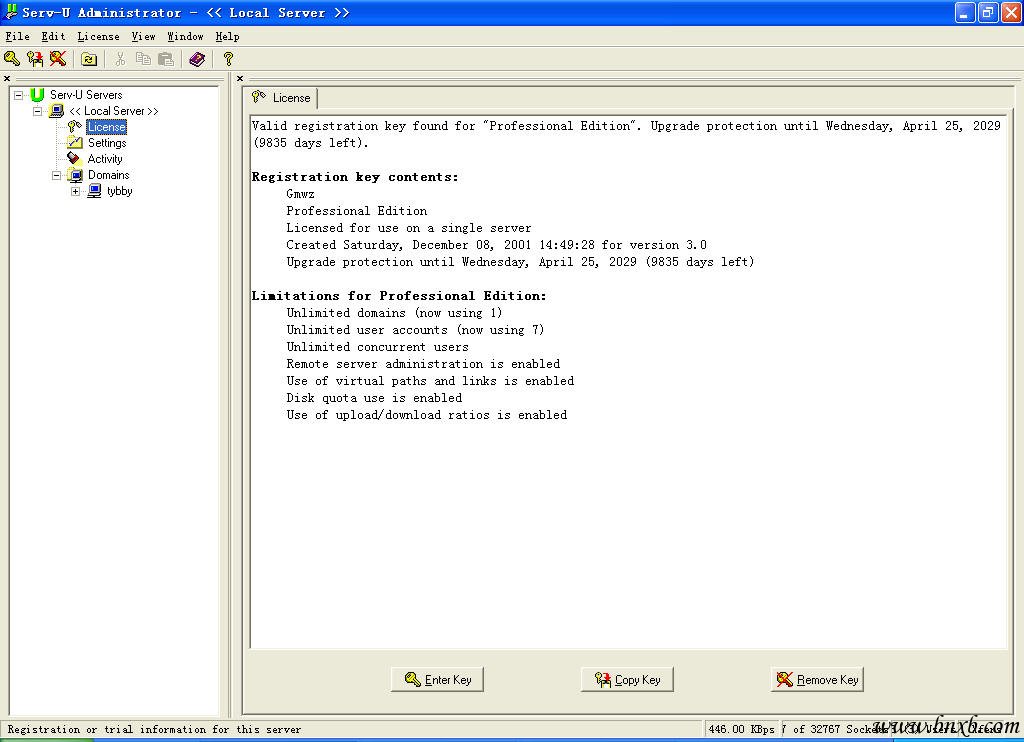This screenshot has width=1024, height=742.
Task: Click the Refresh folder toolbar icon
Action: point(89,59)
